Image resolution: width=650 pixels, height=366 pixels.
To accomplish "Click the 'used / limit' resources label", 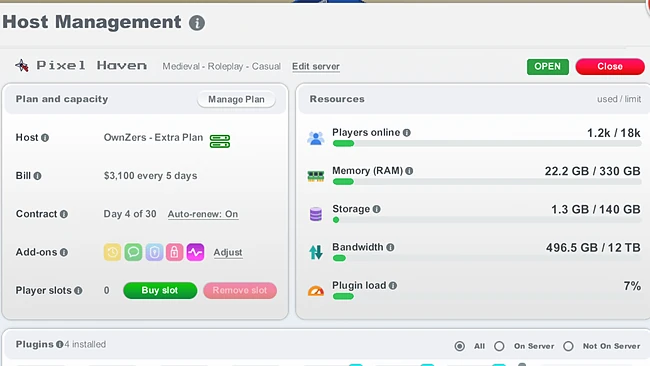I will click(x=619, y=99).
